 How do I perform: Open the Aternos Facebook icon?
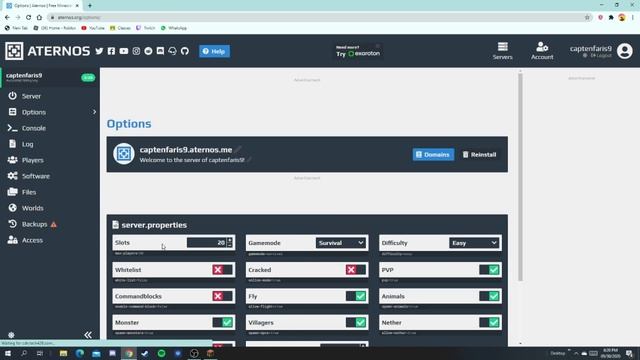[x=111, y=51]
